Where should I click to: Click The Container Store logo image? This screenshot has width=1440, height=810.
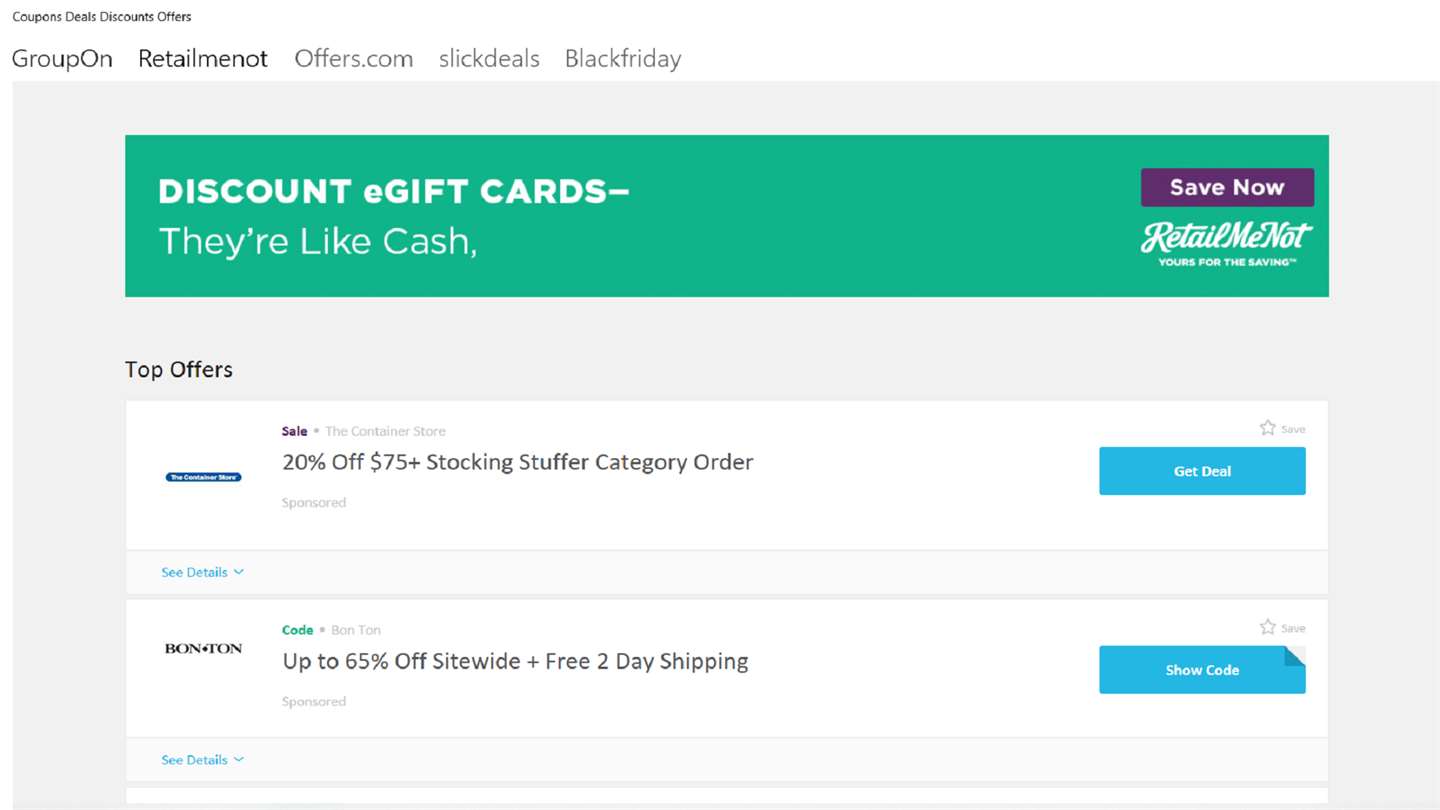[x=203, y=477]
